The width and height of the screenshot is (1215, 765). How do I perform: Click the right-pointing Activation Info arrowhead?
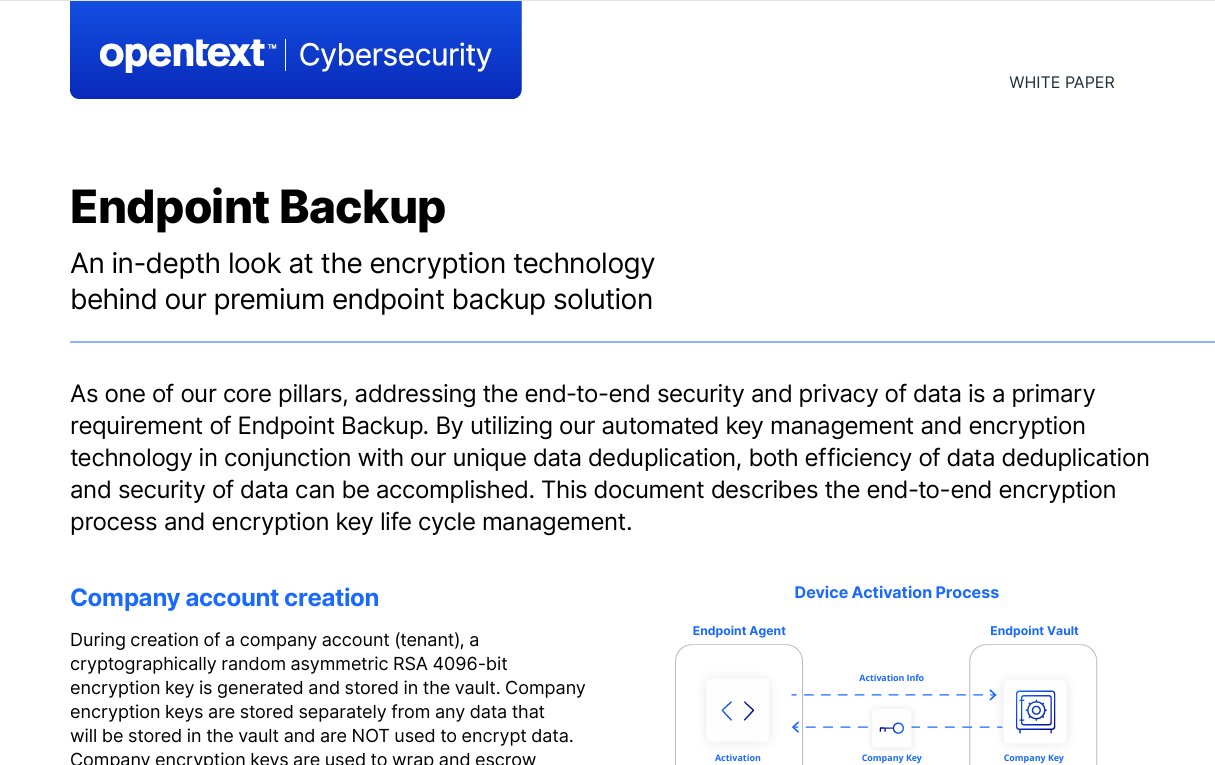(992, 694)
